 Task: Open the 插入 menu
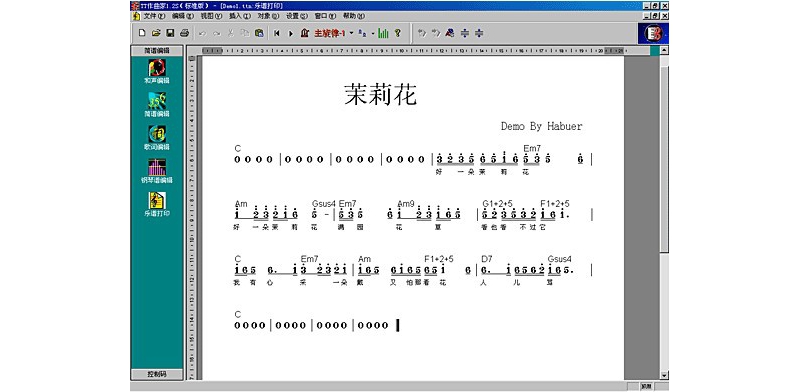240,16
